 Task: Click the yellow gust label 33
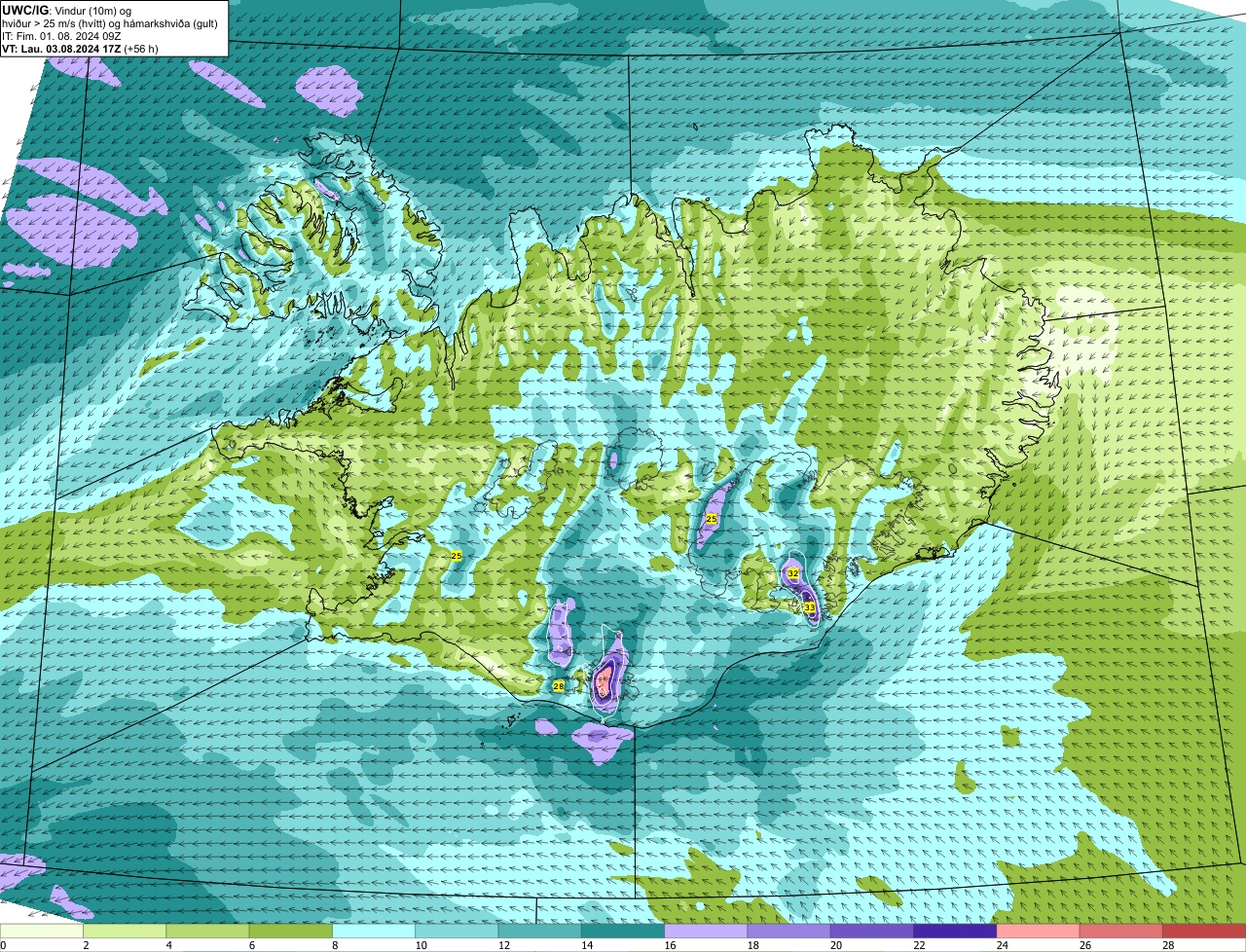[810, 607]
